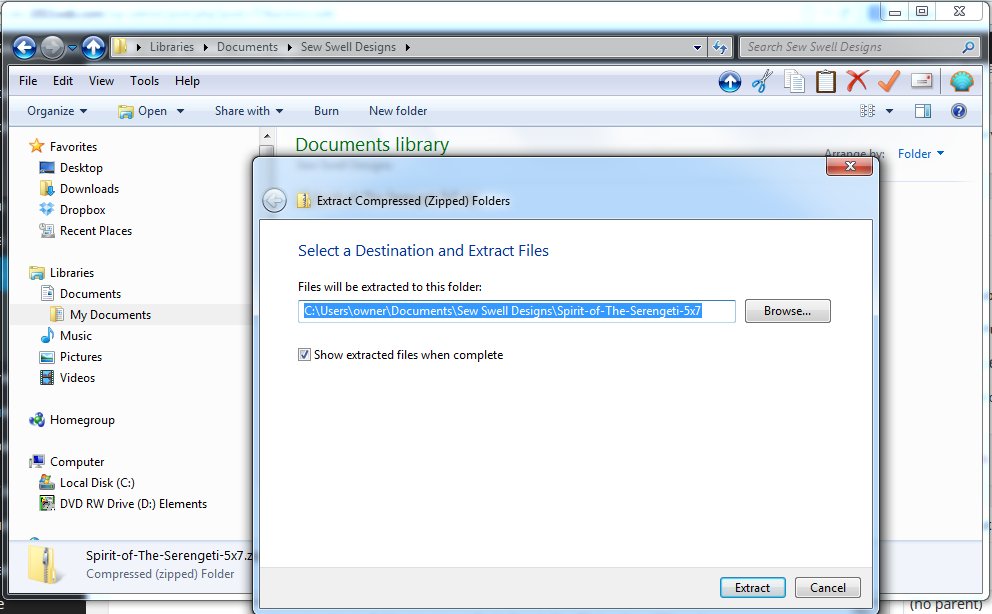Click the navigation pane scroll up arrow

coord(267,136)
